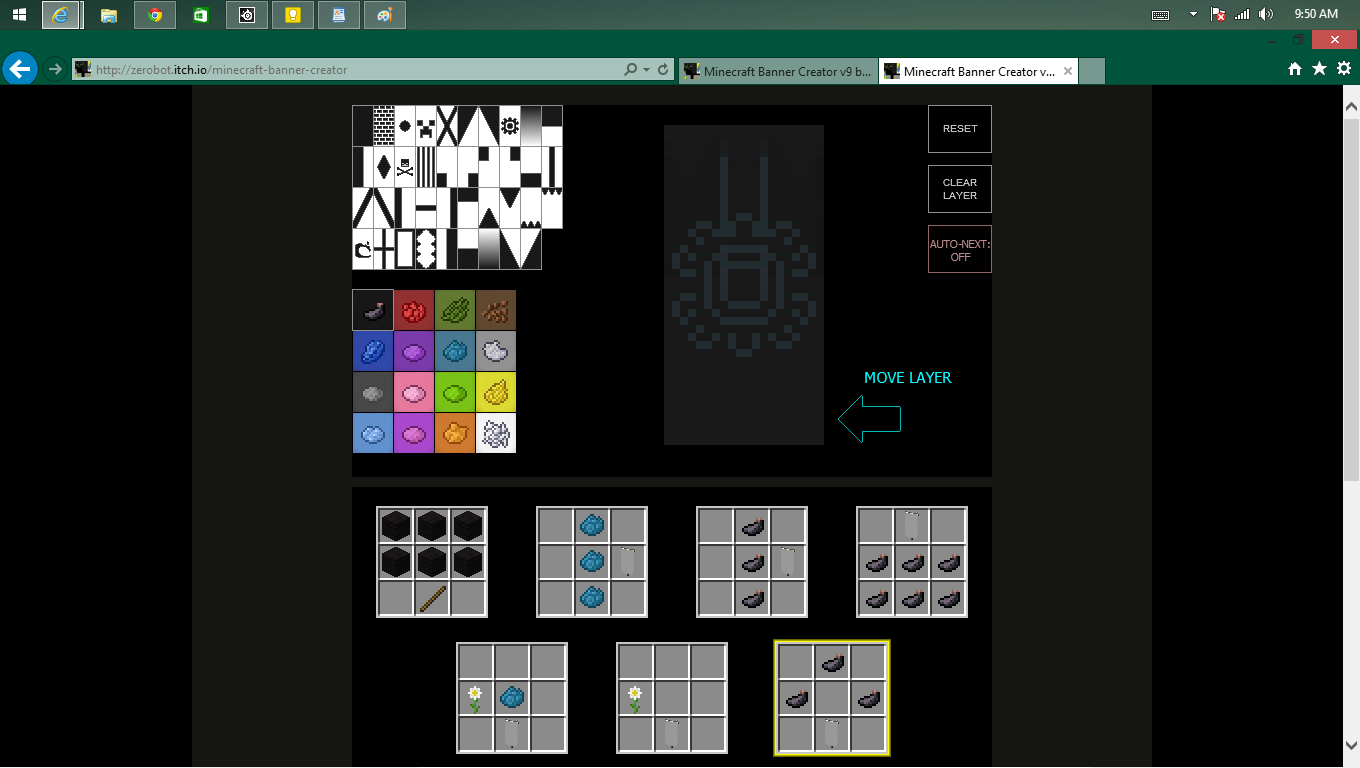Open the volume control in tray
This screenshot has height=768, width=1360.
[1266, 14]
